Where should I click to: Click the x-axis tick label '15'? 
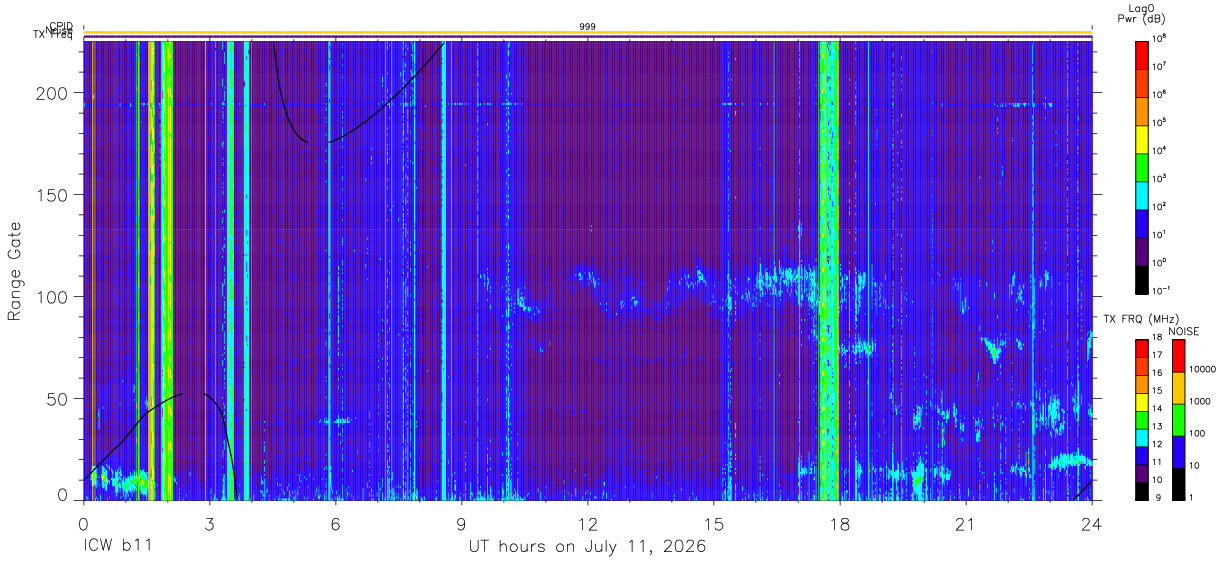[x=713, y=525]
